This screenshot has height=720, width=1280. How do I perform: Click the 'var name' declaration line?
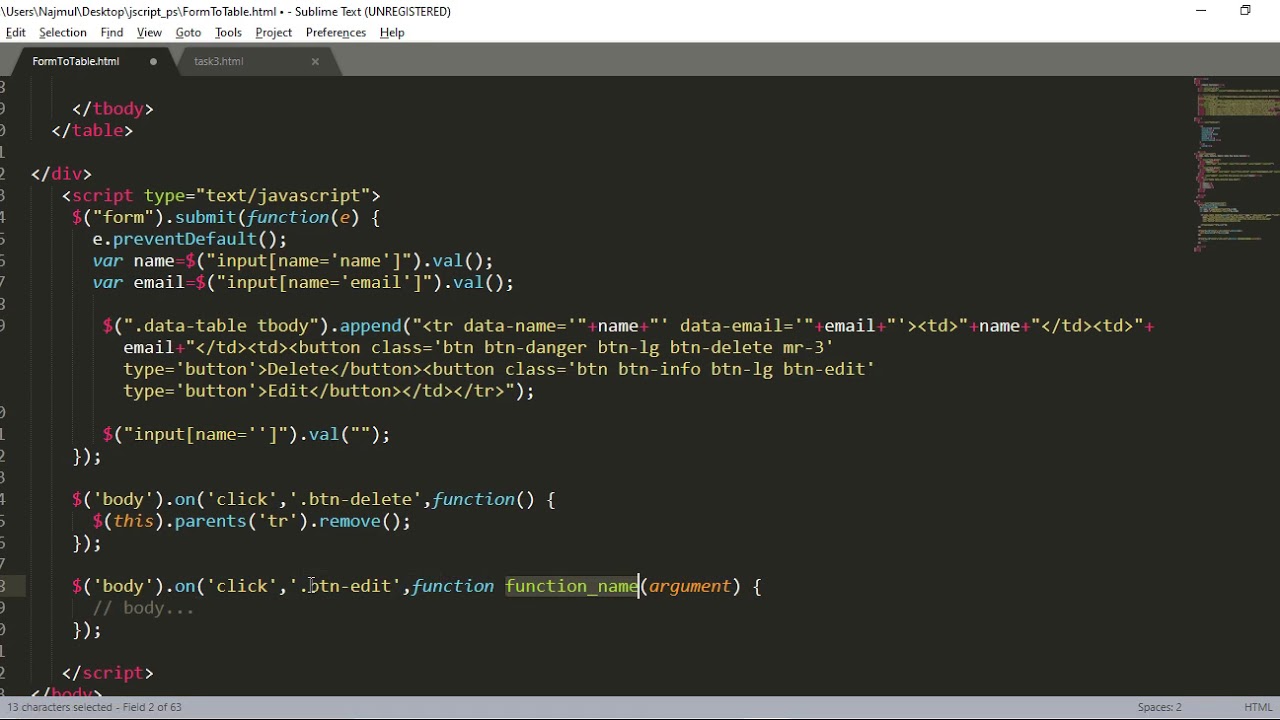293,261
